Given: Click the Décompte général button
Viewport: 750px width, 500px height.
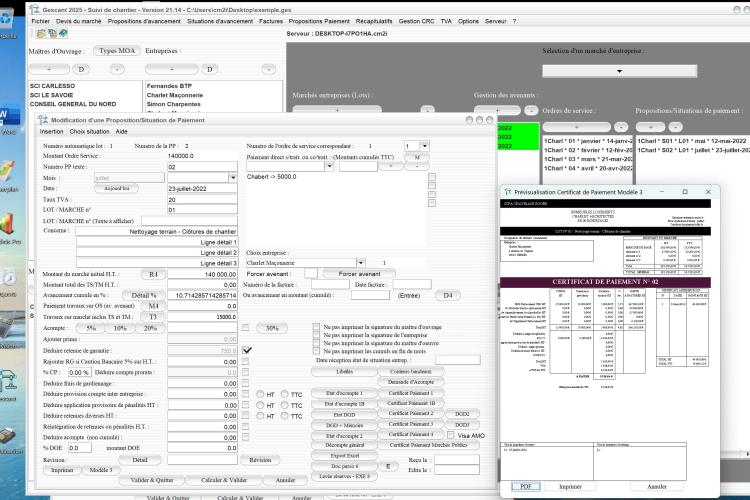Looking at the screenshot, I should 344,445.
